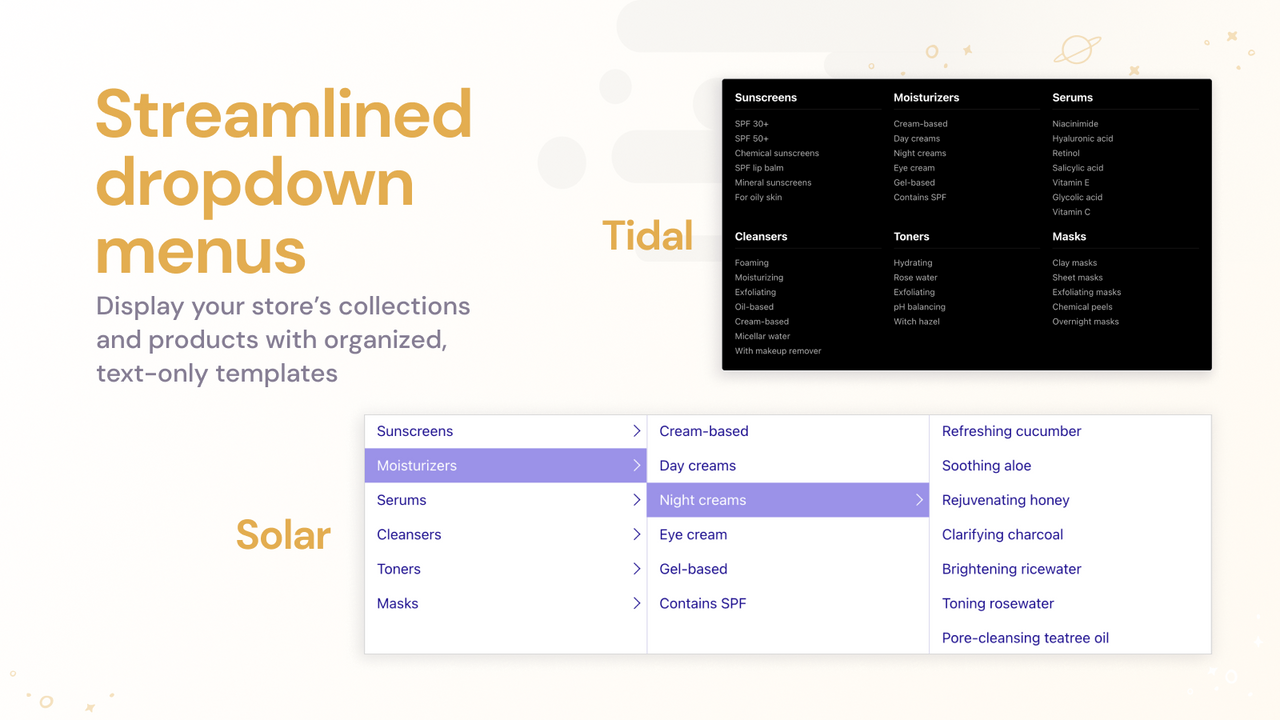Click Moisturizers heading in Tidal menu

926,98
